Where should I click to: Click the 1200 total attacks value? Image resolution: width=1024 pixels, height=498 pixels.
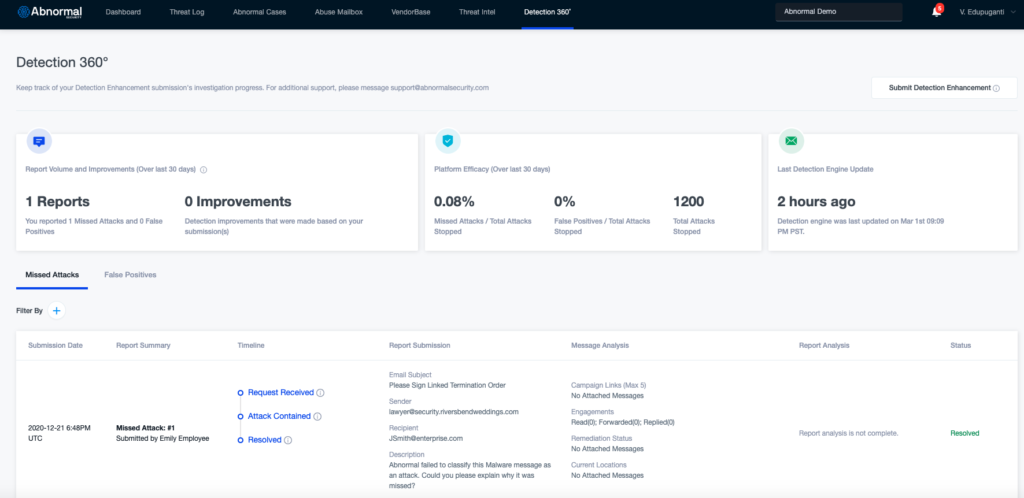click(689, 202)
